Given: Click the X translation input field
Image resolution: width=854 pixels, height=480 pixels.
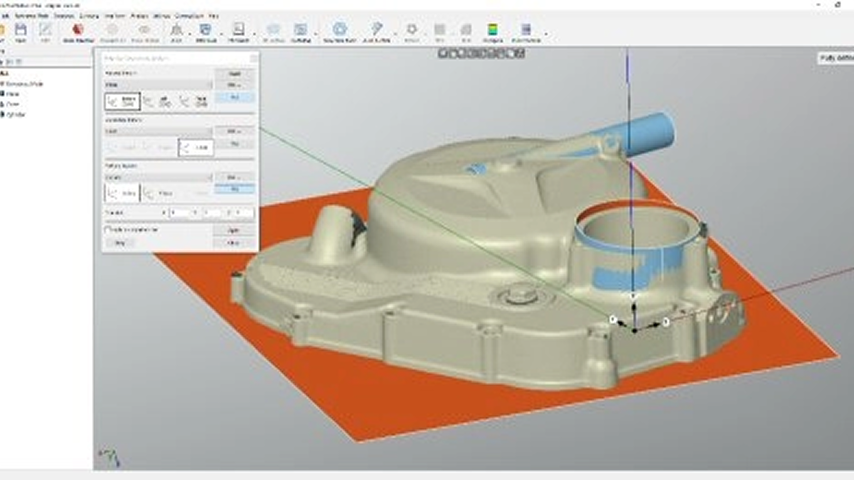Looking at the screenshot, I should [x=180, y=212].
